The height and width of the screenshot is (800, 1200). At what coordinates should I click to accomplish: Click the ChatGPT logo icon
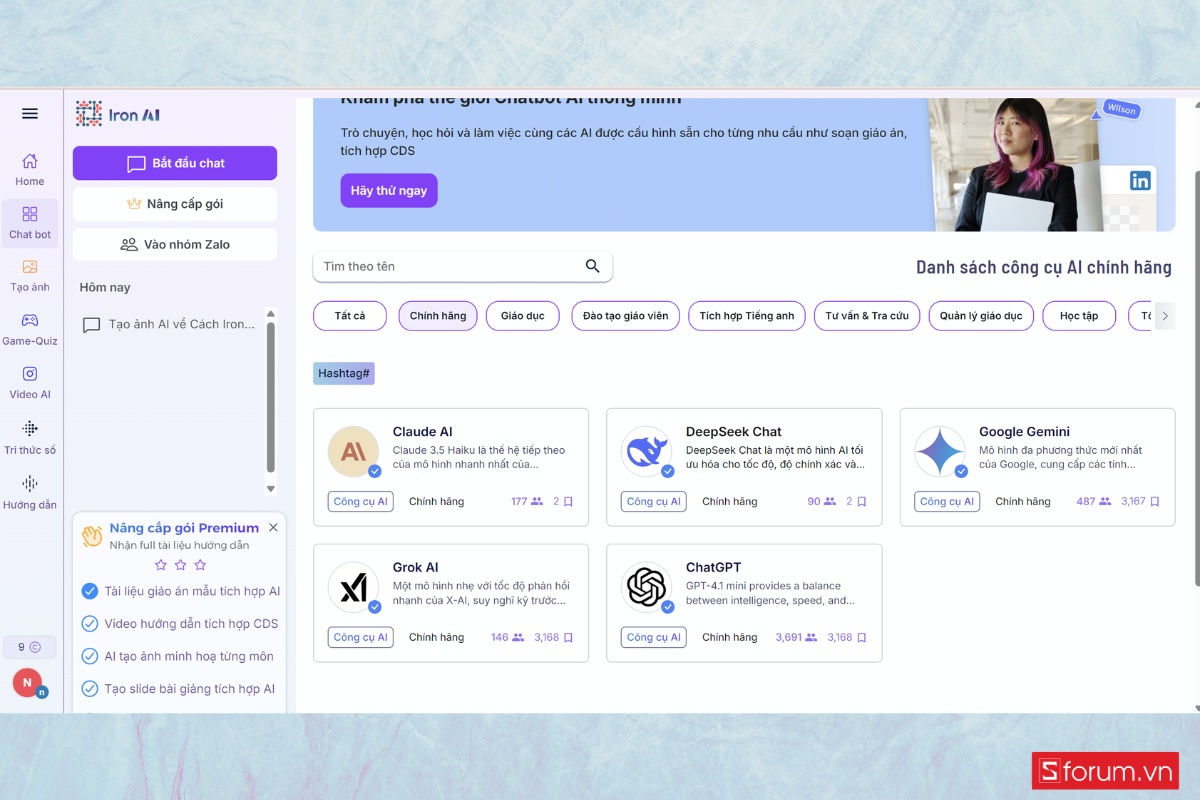point(646,587)
